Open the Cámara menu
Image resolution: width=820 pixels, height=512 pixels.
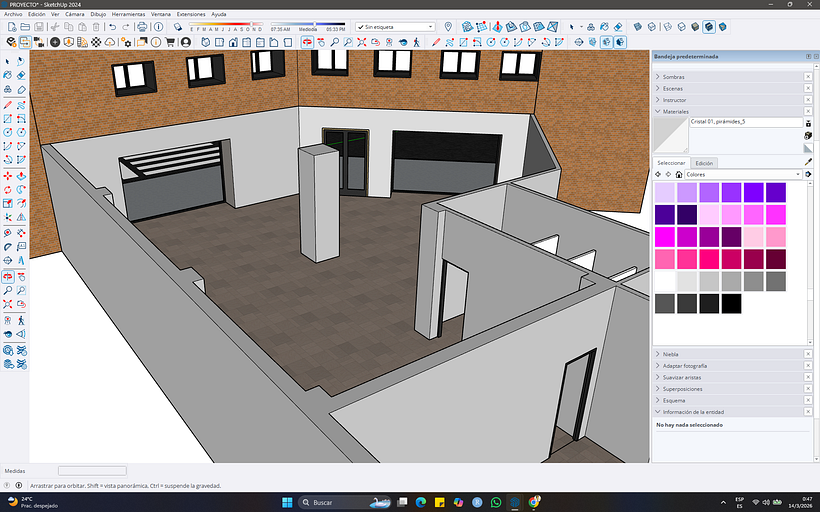point(75,14)
